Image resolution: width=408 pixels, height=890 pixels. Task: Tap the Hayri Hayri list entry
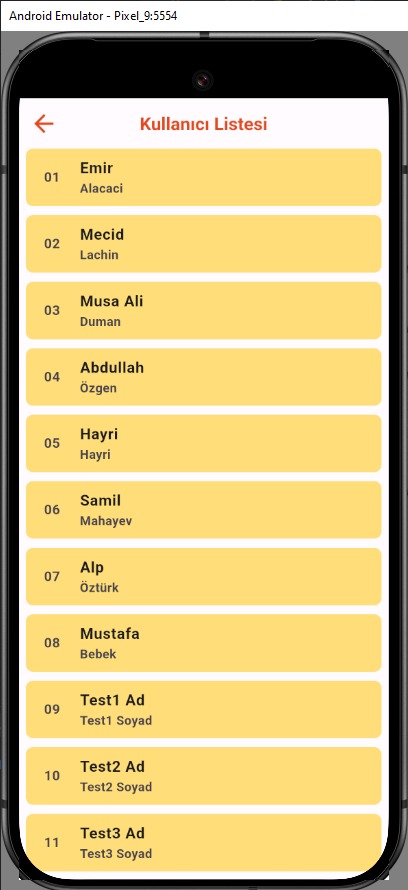click(x=204, y=443)
